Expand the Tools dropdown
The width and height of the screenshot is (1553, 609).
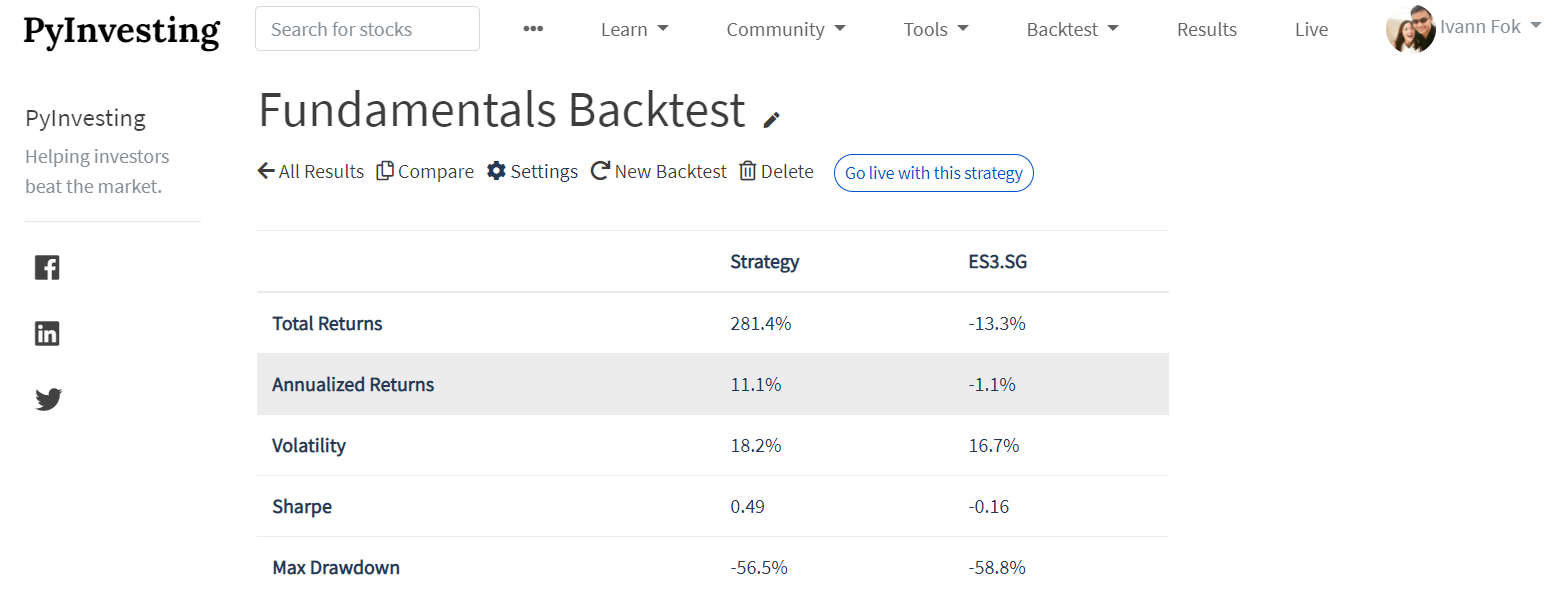coord(935,29)
